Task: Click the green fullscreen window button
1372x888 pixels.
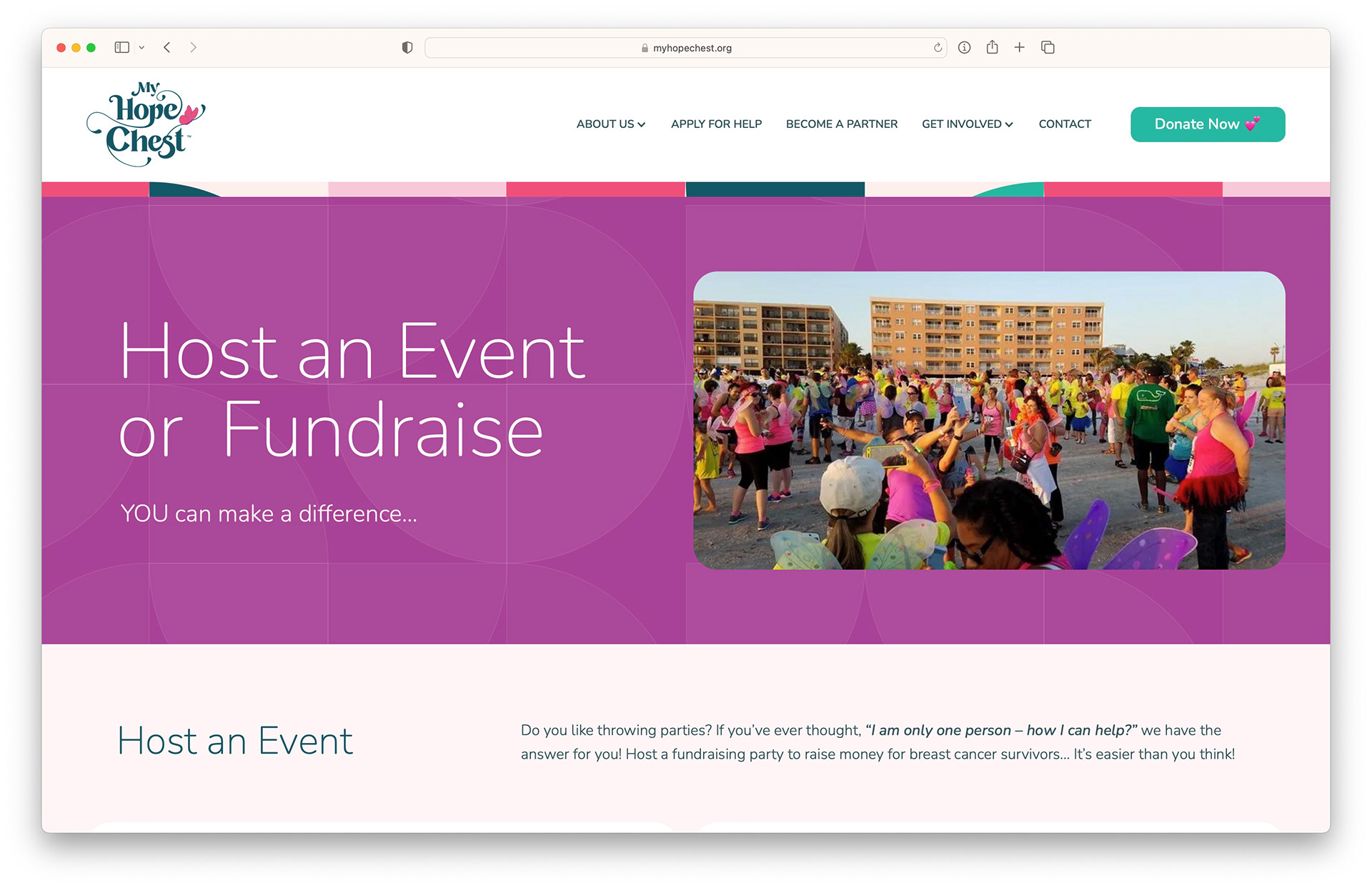Action: click(x=91, y=48)
